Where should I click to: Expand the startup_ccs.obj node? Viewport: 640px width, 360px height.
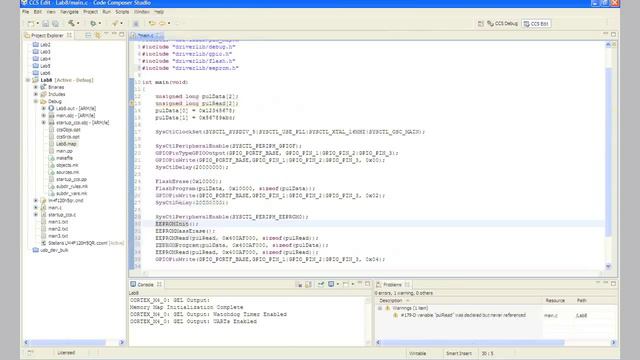(43, 122)
